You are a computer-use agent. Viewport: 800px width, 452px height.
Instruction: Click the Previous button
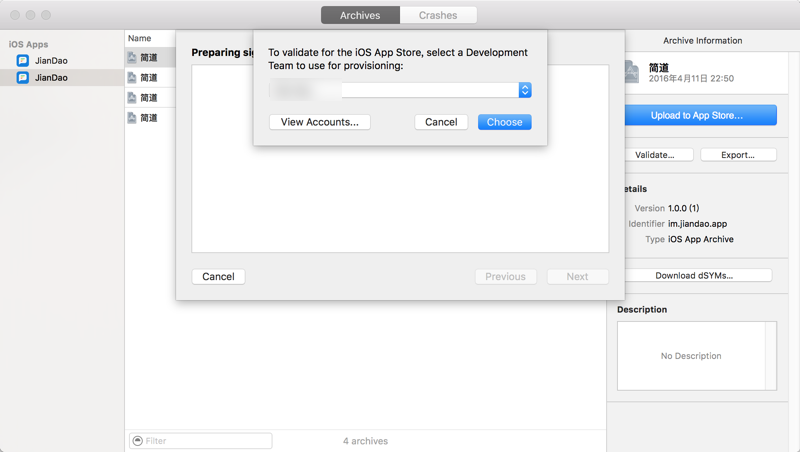506,277
